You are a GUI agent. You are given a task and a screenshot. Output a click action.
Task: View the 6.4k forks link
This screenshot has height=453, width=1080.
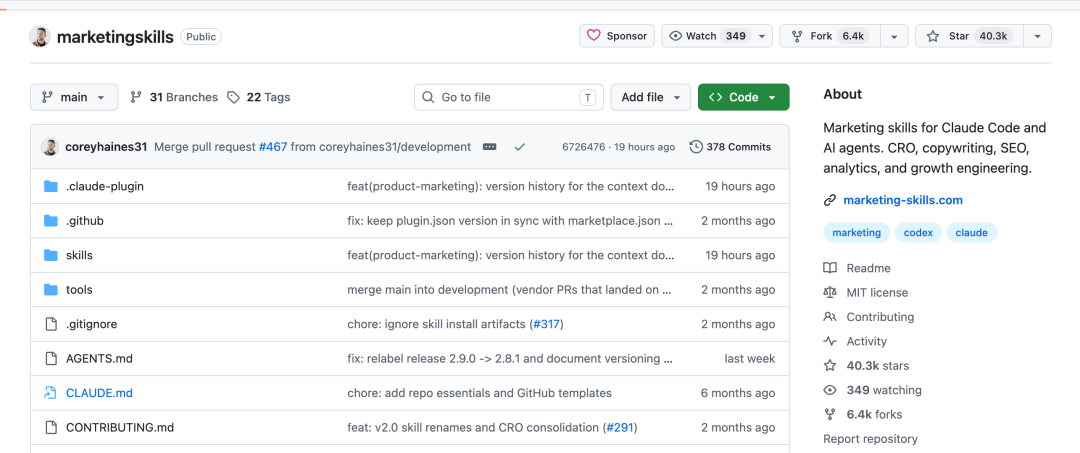pyautogui.click(x=874, y=414)
